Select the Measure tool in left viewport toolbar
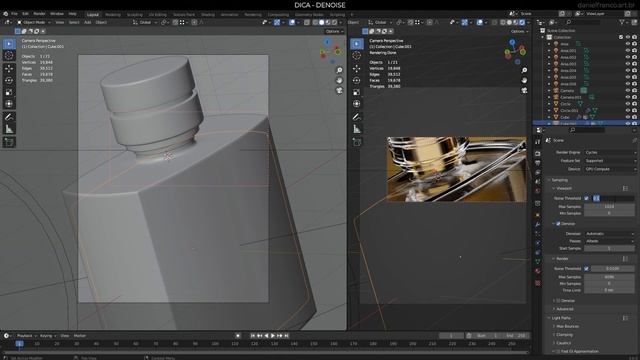640x360 pixels. [9, 129]
